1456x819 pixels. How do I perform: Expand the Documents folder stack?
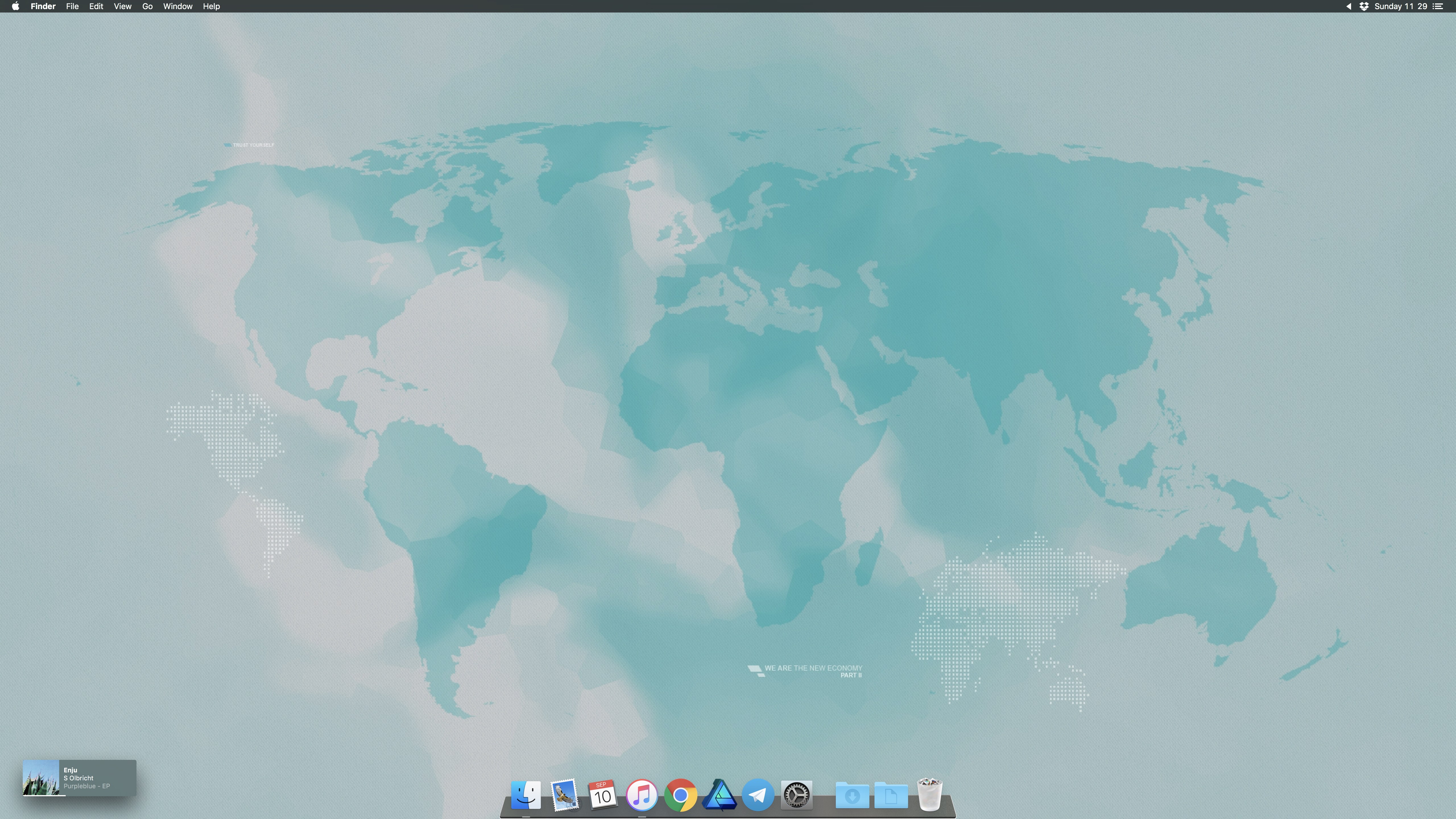(891, 795)
